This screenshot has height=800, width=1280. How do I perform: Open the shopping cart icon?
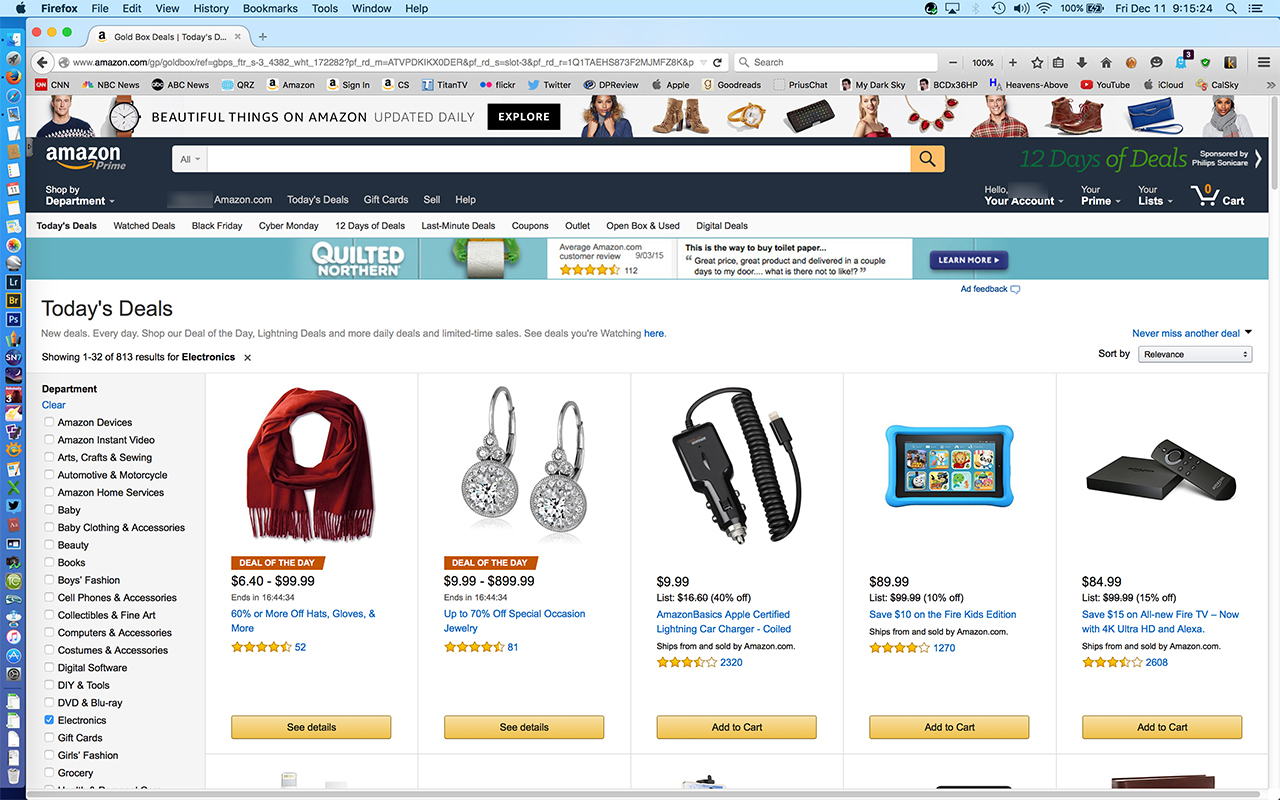tap(1205, 195)
